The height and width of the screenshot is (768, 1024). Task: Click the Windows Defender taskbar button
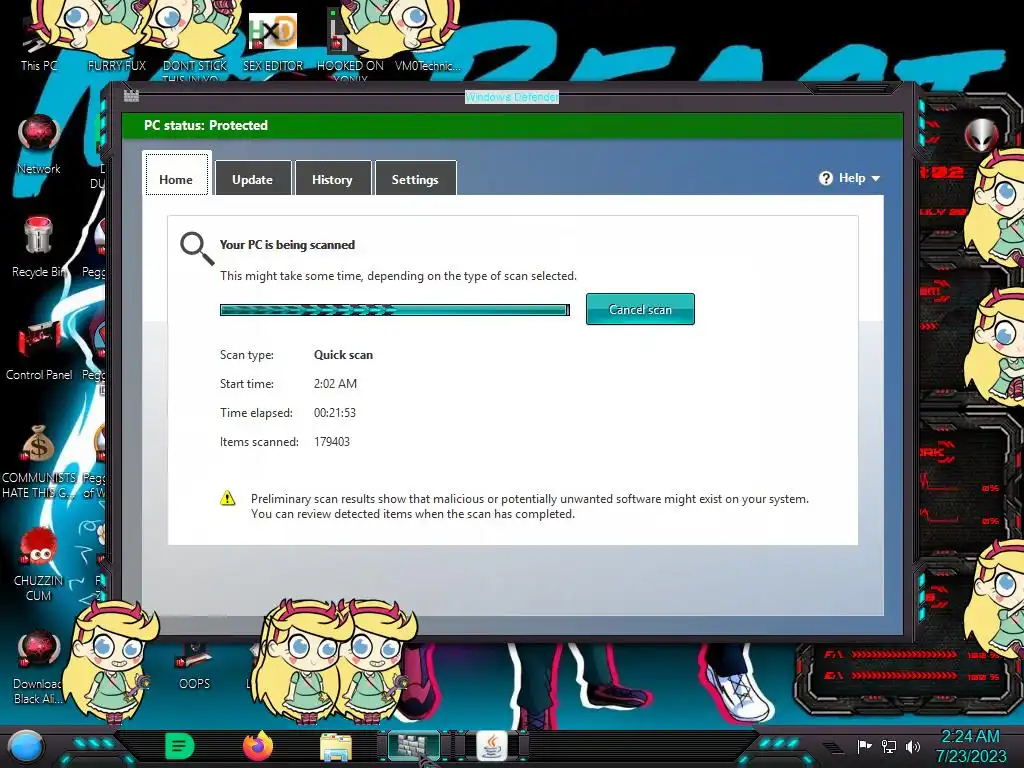tap(414, 746)
